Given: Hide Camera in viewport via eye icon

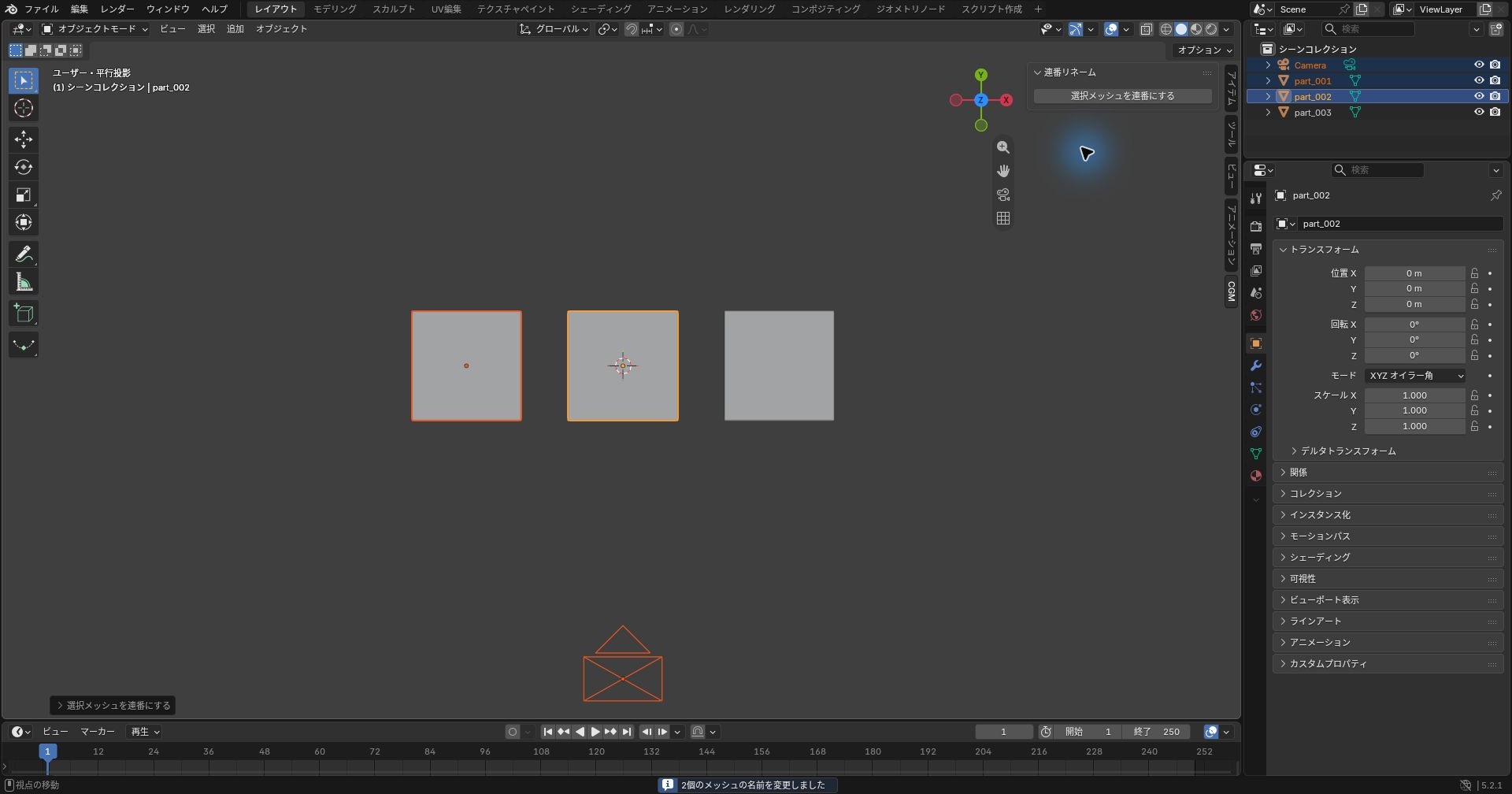Looking at the screenshot, I should (x=1479, y=65).
